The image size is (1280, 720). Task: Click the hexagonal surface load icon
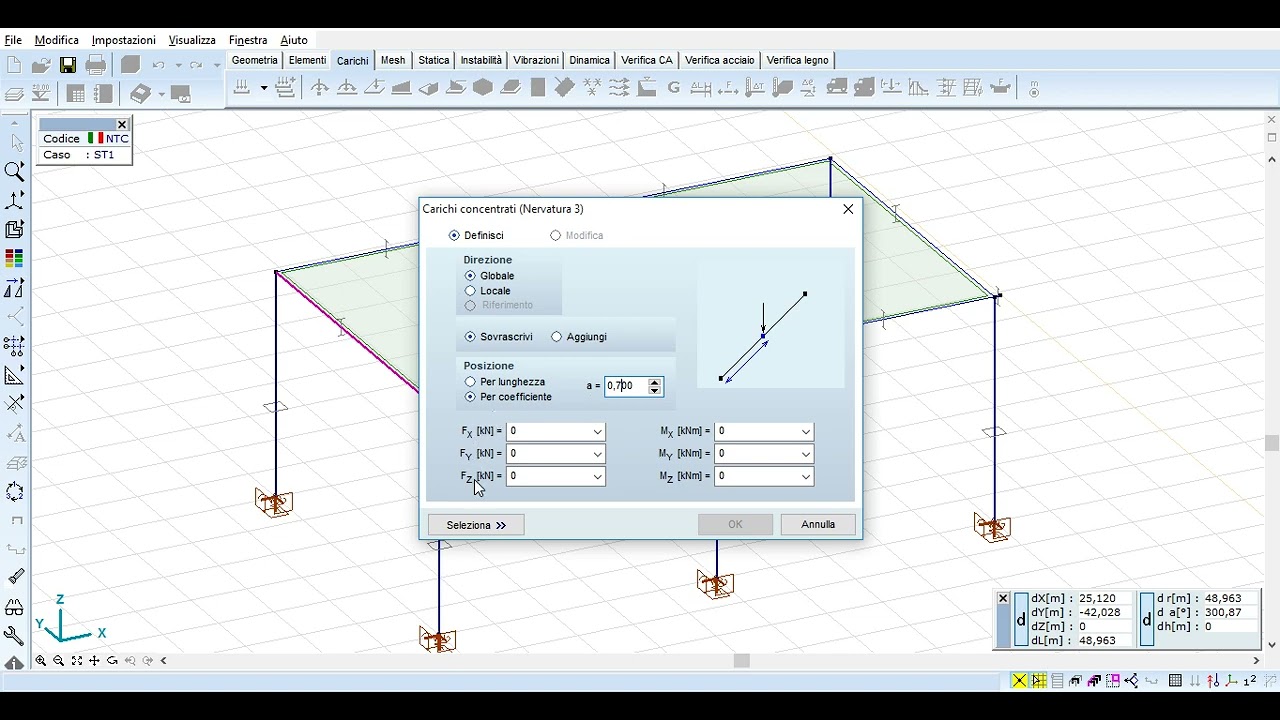click(x=483, y=88)
